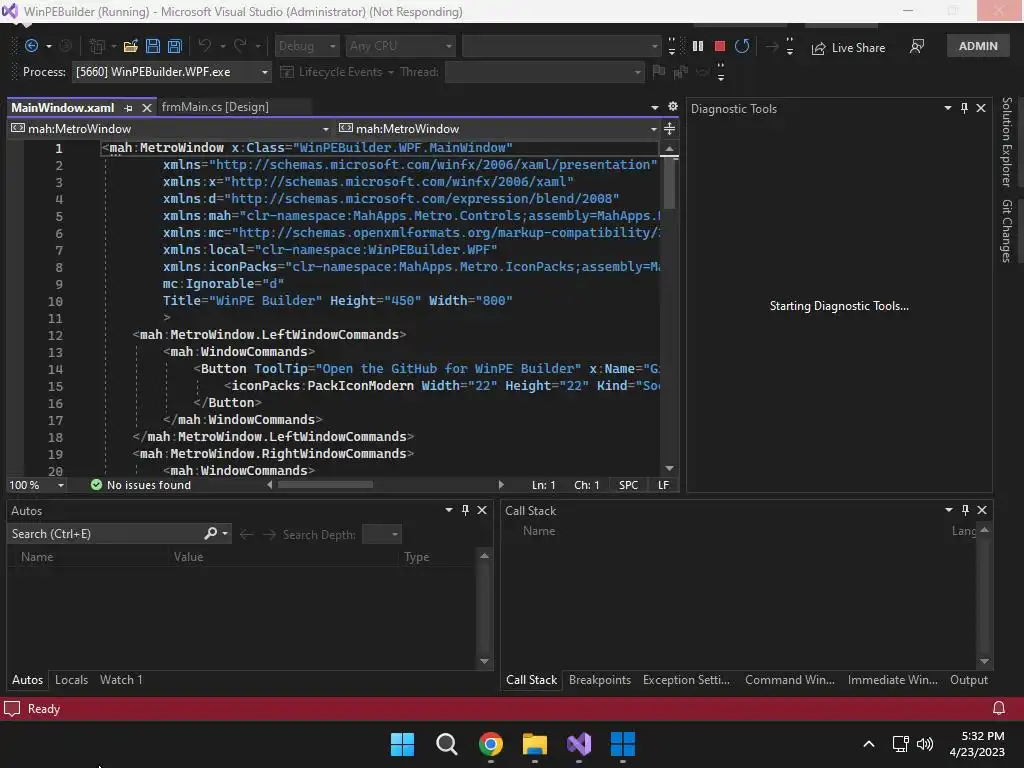The width and height of the screenshot is (1024, 768).
Task: Click the split editor icon
Action: click(669, 129)
